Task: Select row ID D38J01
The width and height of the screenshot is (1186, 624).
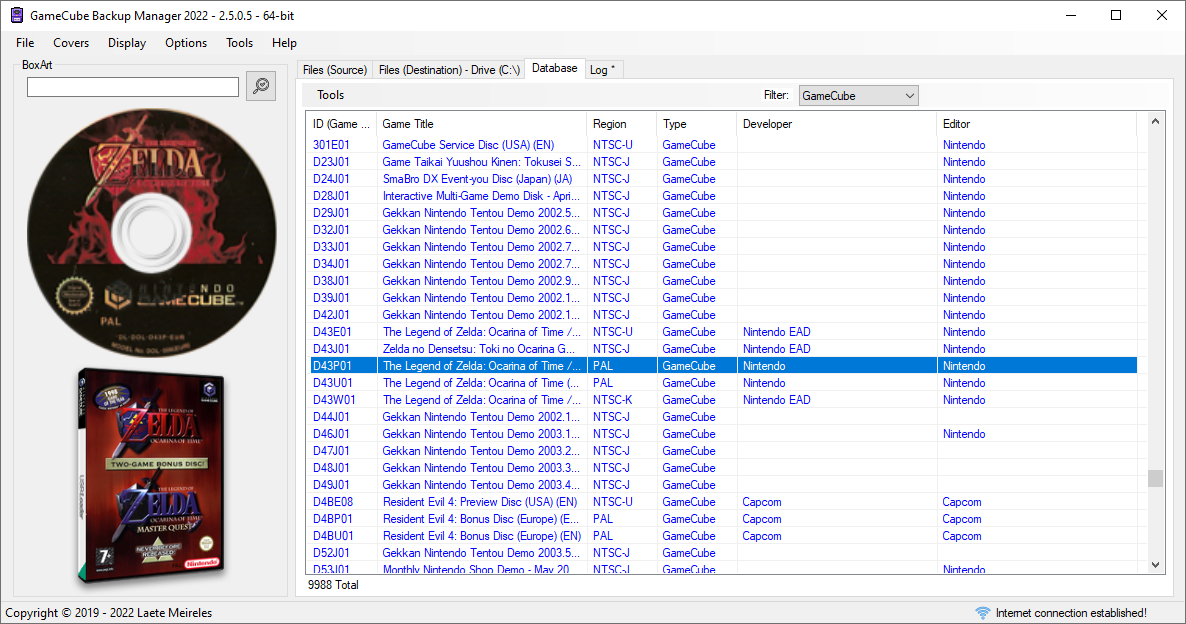Action: click(x=331, y=281)
